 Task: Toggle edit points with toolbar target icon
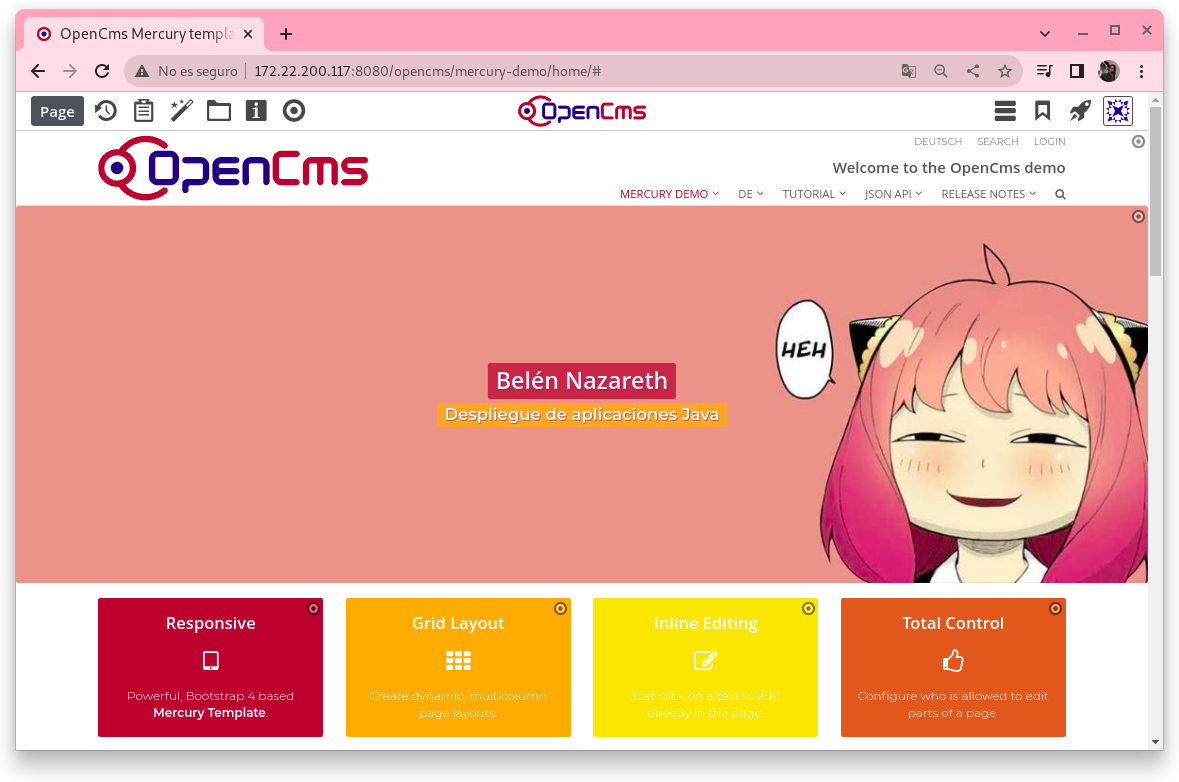[x=294, y=111]
